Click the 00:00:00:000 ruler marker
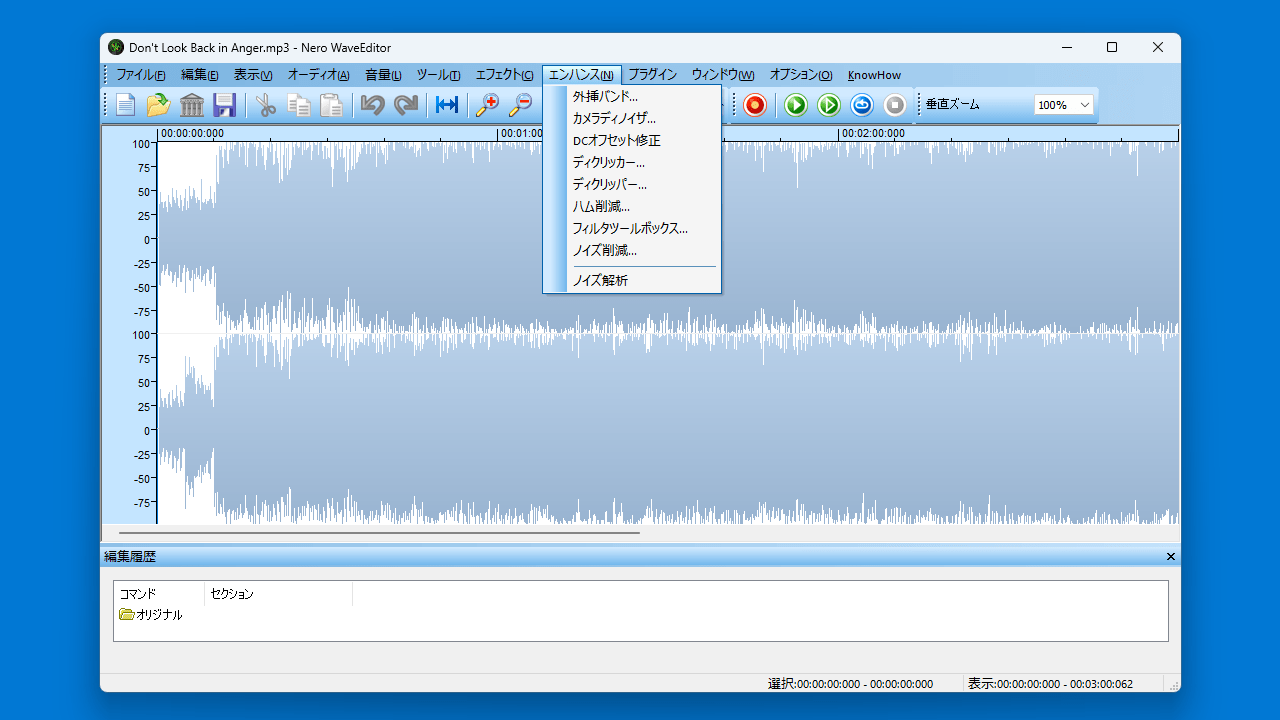Image resolution: width=1280 pixels, height=720 pixels. tap(192, 133)
